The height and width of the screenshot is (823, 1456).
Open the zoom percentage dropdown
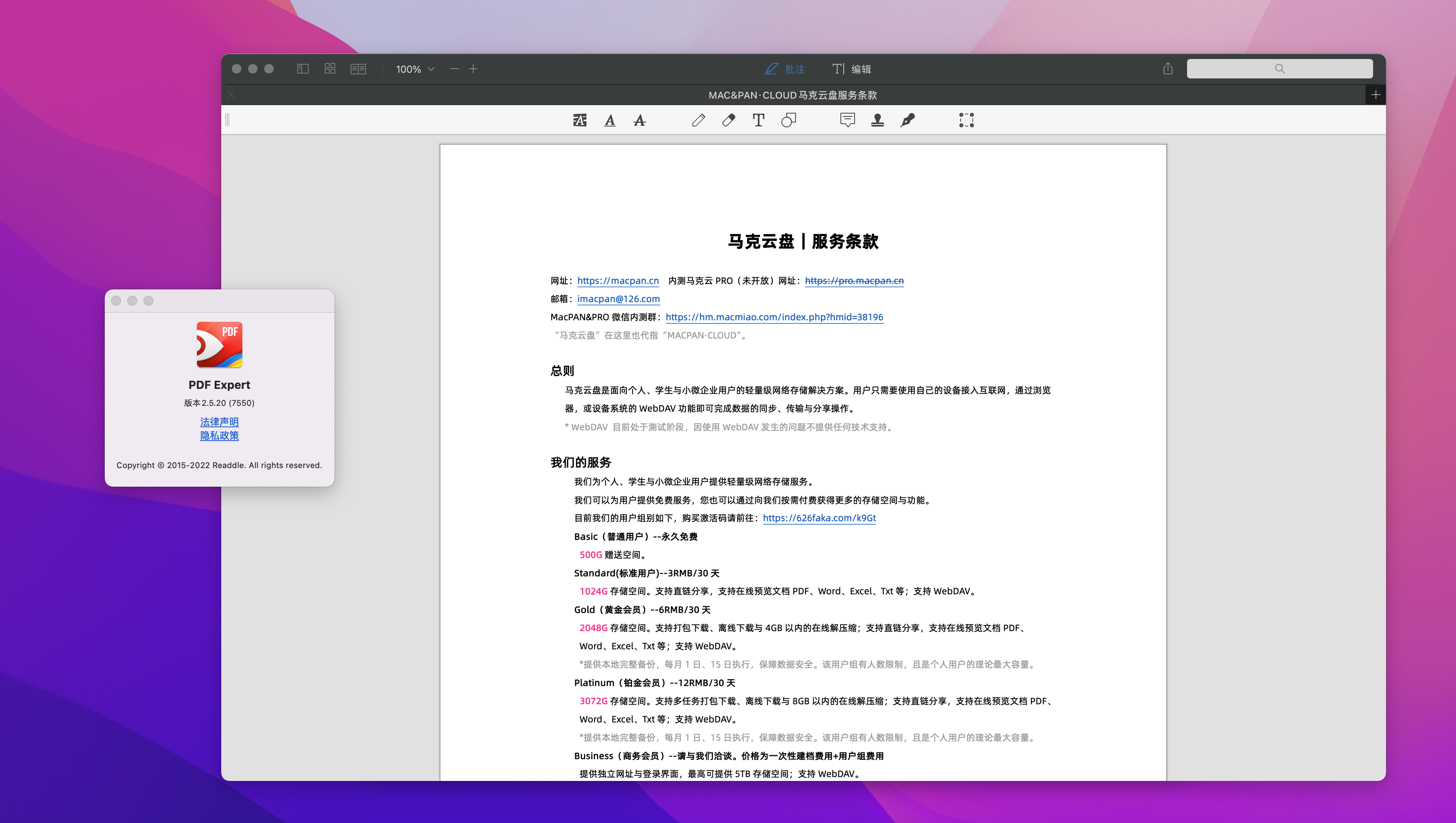415,68
